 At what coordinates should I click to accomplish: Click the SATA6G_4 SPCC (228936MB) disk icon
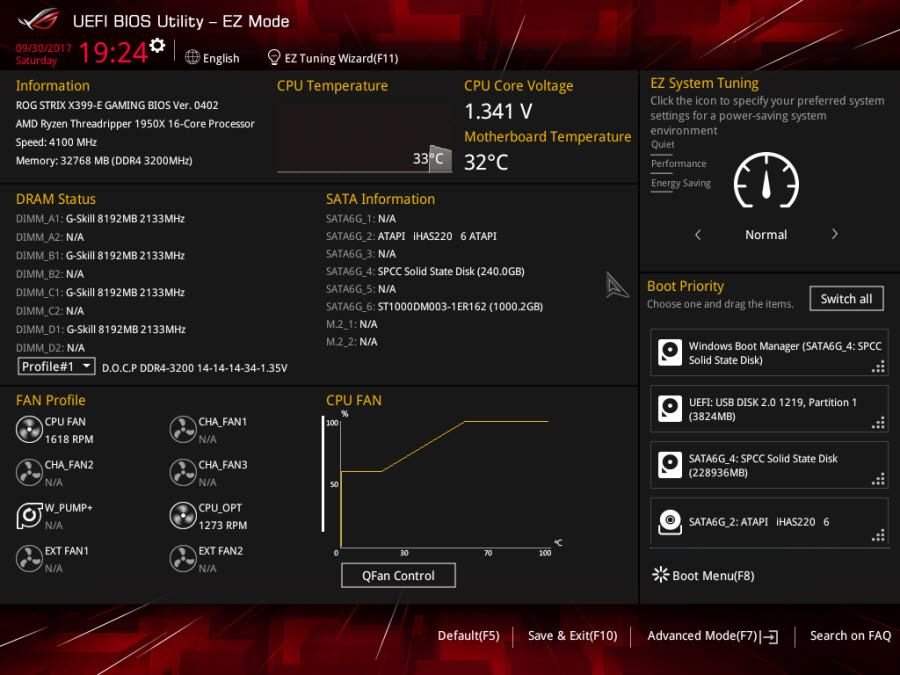pyautogui.click(x=670, y=465)
